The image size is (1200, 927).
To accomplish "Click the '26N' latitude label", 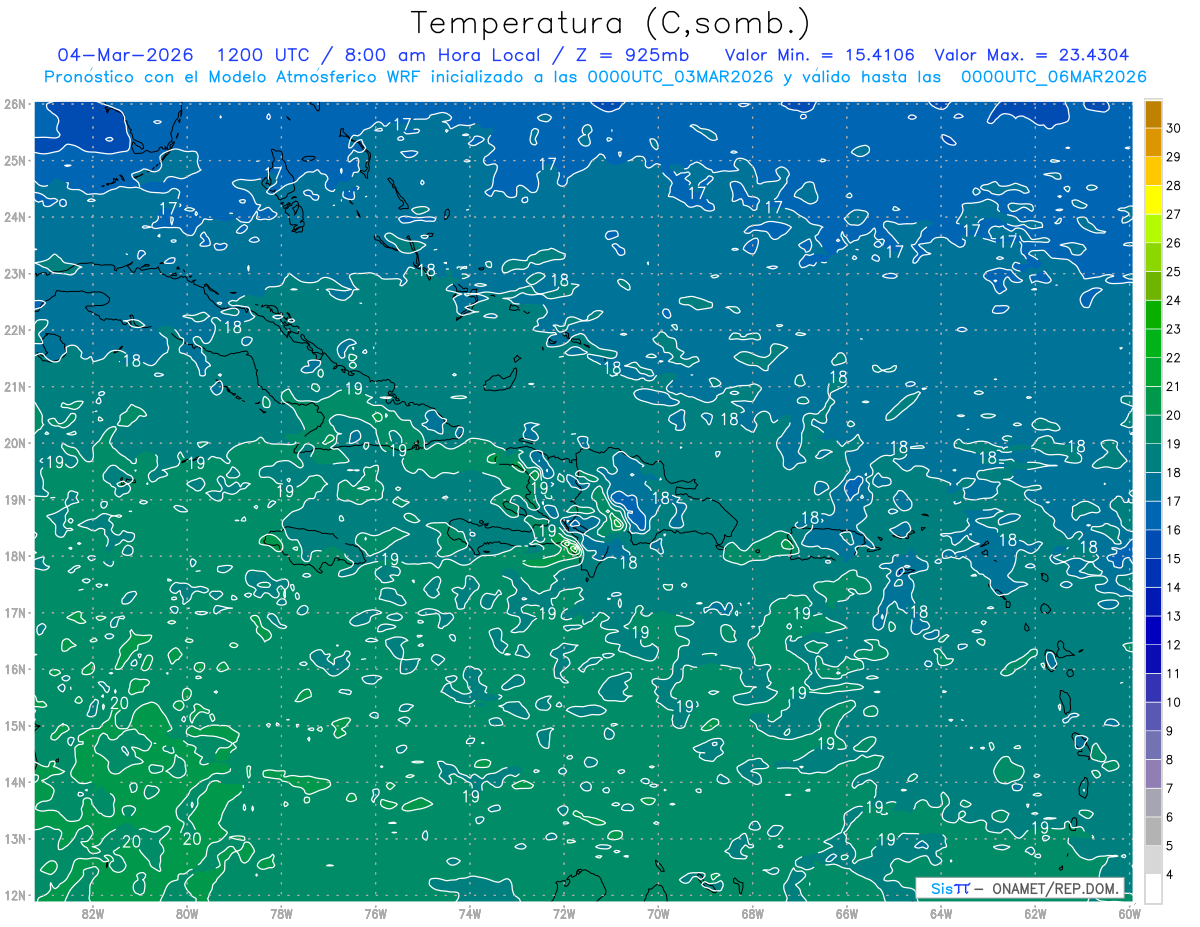I will point(14,104).
